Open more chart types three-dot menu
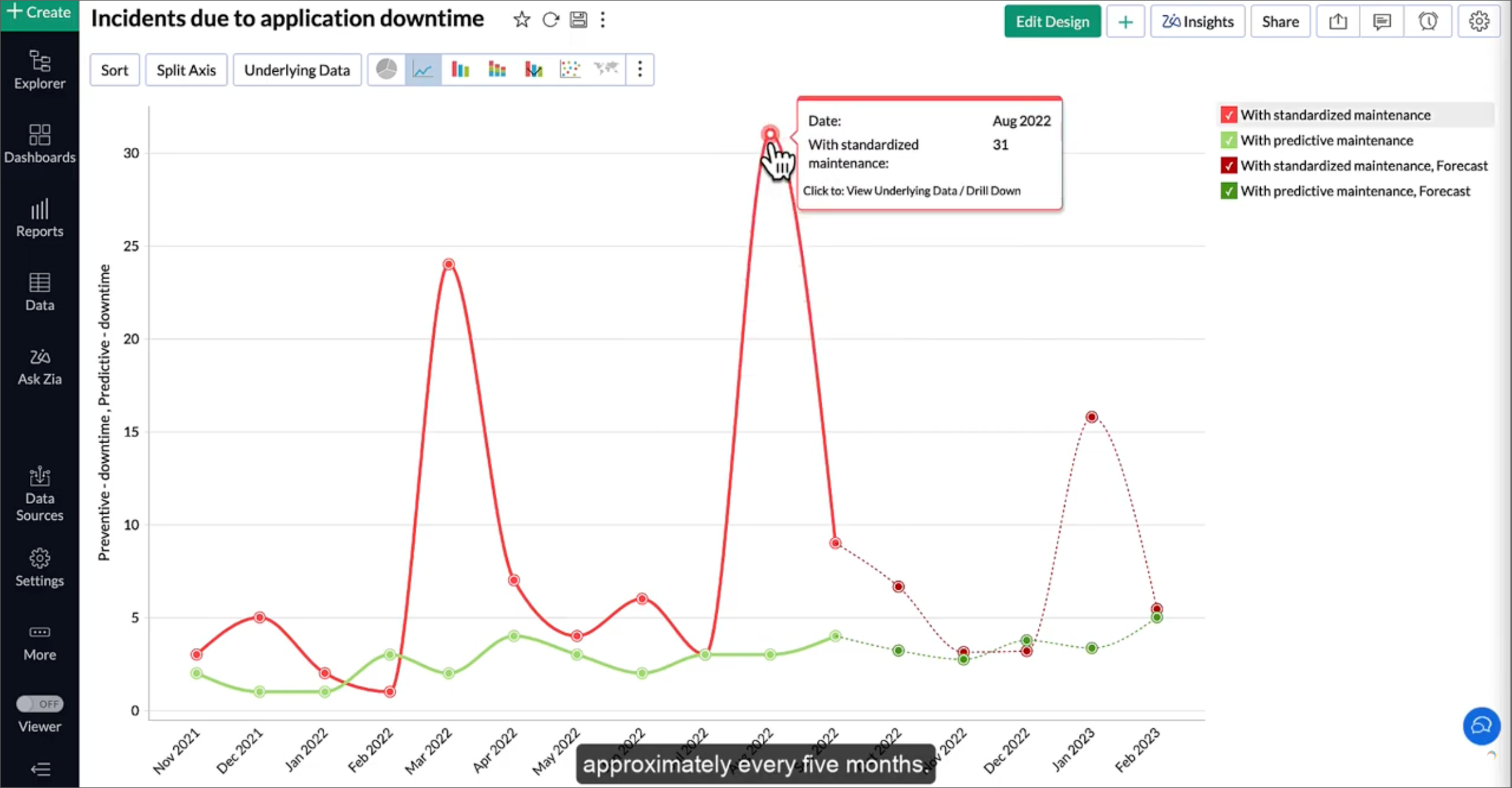 coord(640,69)
